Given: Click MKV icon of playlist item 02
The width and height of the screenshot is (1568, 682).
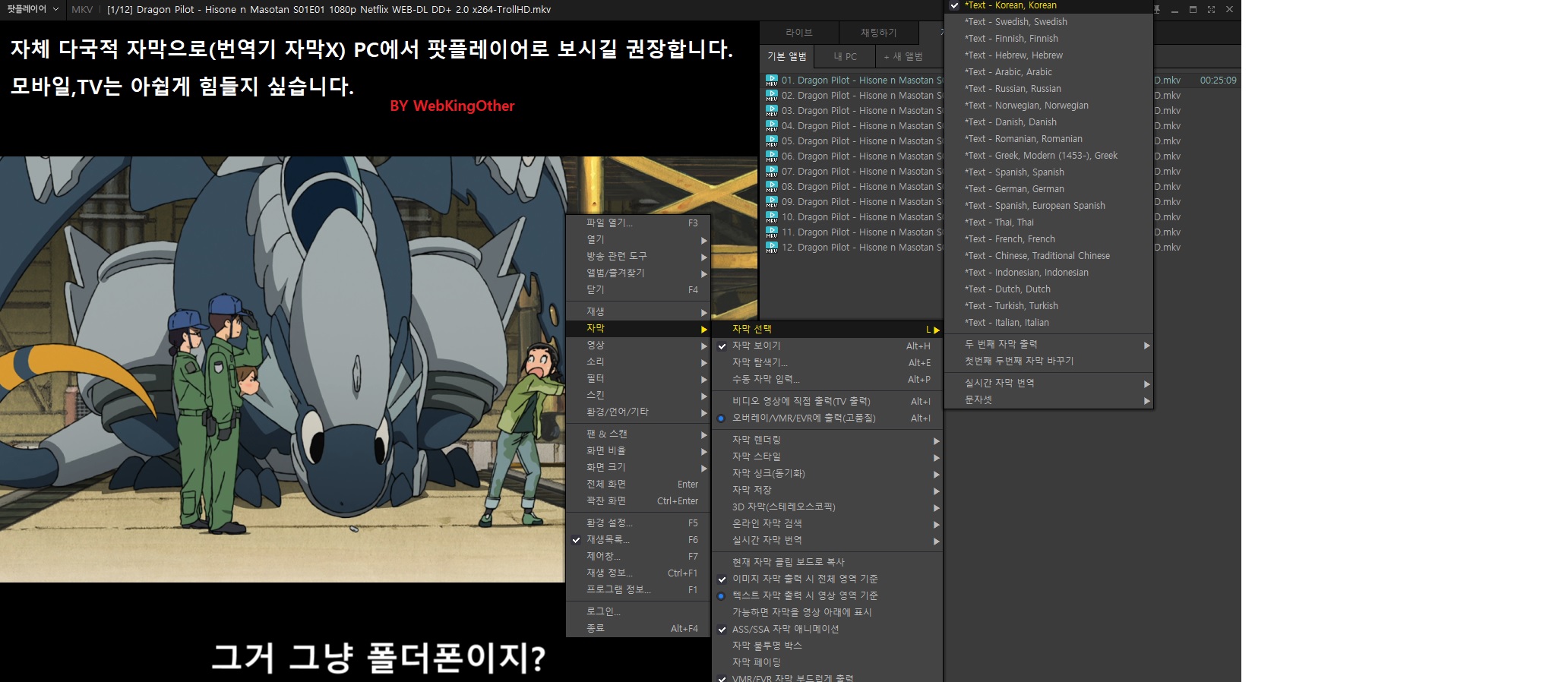Looking at the screenshot, I should [771, 95].
